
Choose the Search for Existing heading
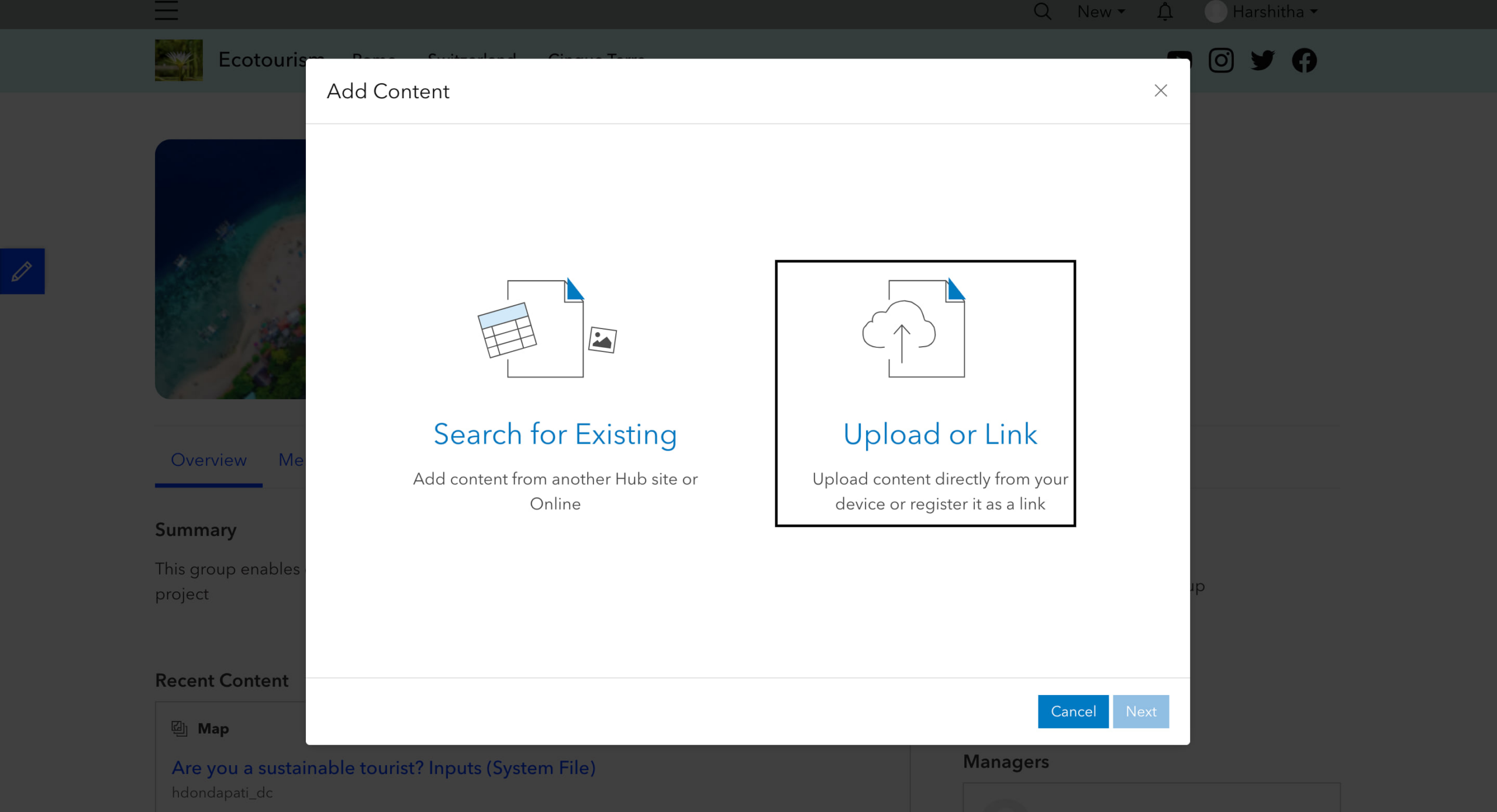(555, 434)
